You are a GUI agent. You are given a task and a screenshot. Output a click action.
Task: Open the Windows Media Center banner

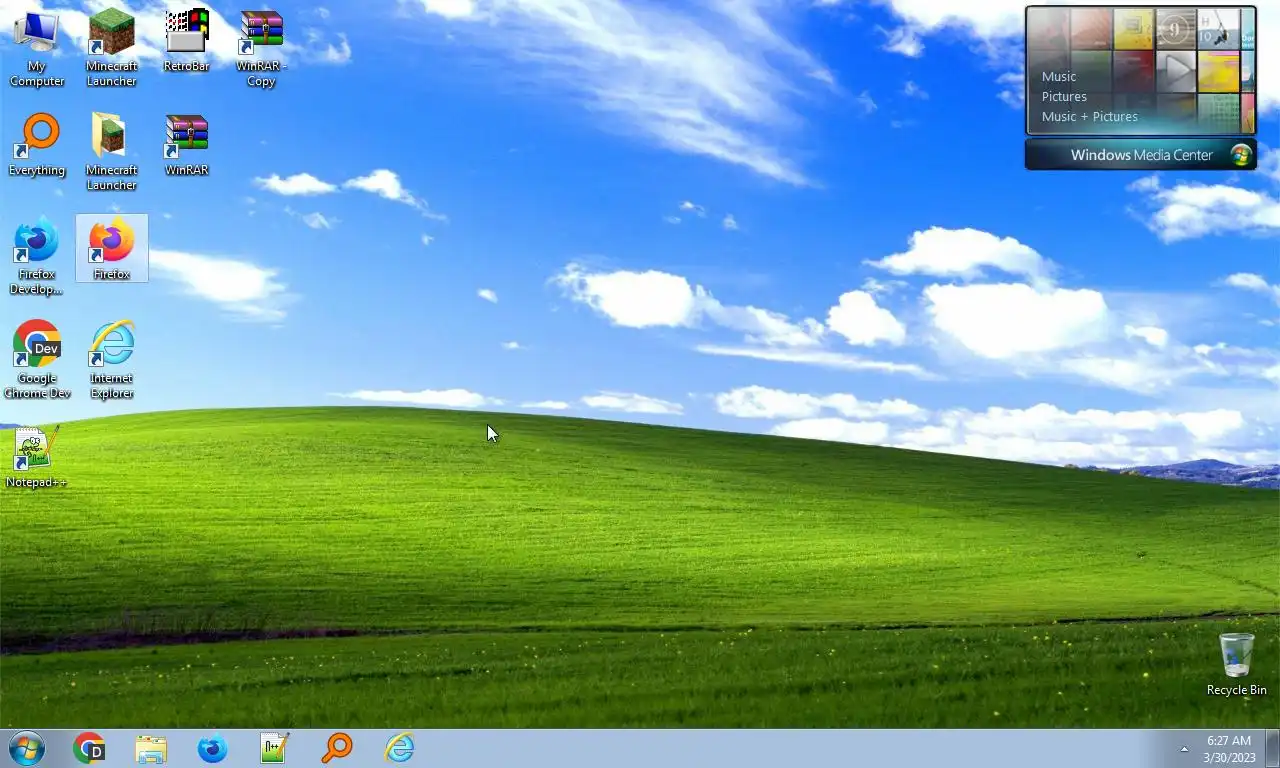point(1141,155)
